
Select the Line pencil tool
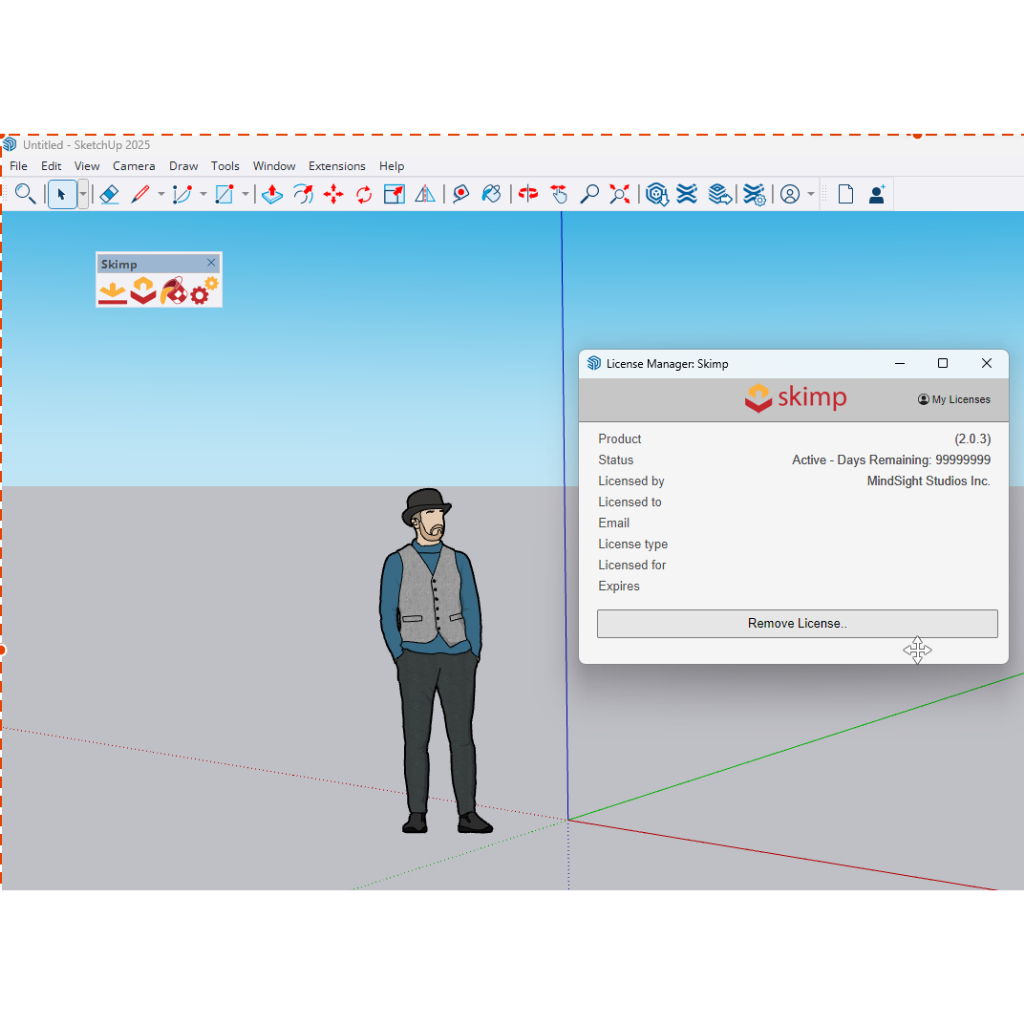click(x=140, y=194)
